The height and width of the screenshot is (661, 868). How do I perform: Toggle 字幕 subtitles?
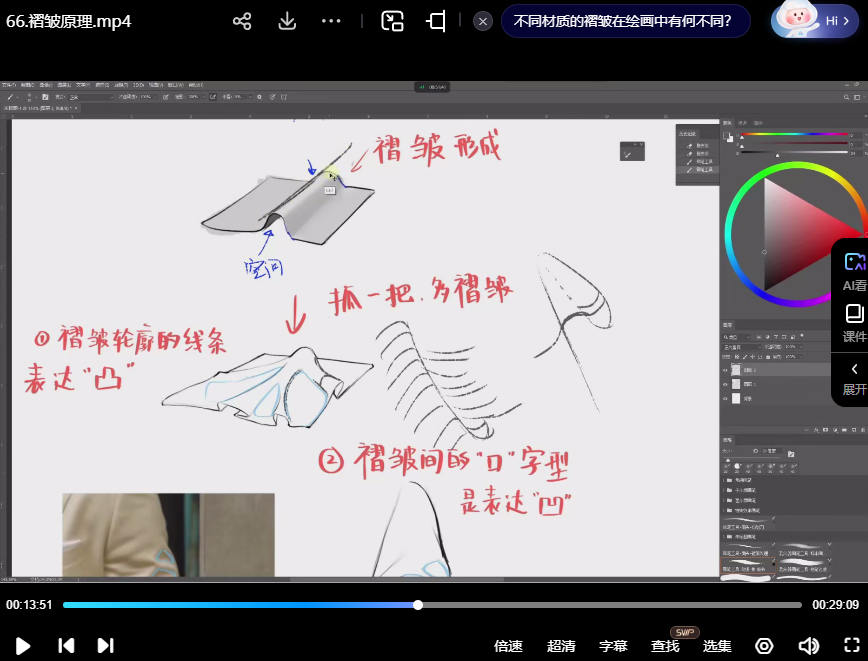(613, 646)
